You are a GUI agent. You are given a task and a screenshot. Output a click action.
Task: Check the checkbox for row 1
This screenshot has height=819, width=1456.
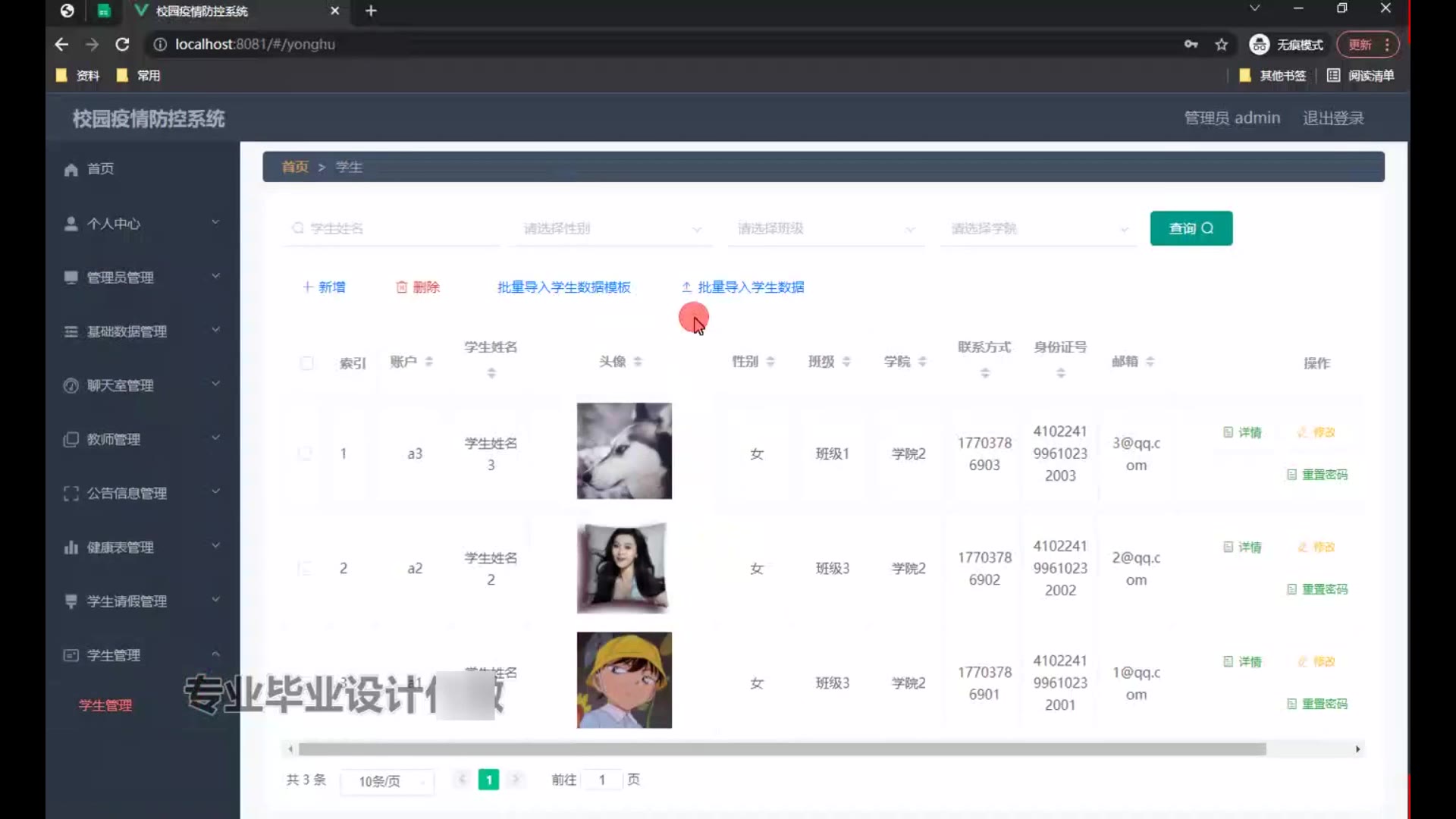click(x=305, y=453)
